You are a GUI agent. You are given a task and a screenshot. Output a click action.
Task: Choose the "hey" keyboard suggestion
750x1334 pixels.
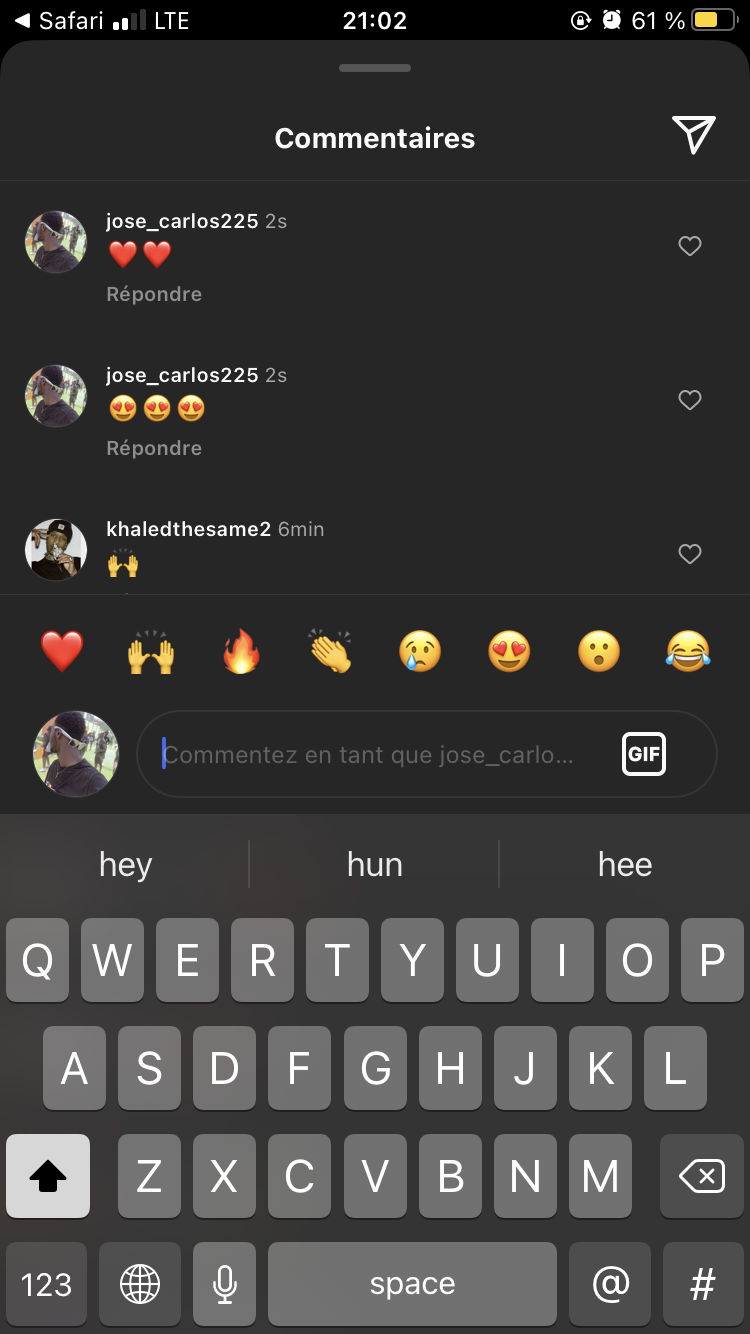tap(125, 864)
